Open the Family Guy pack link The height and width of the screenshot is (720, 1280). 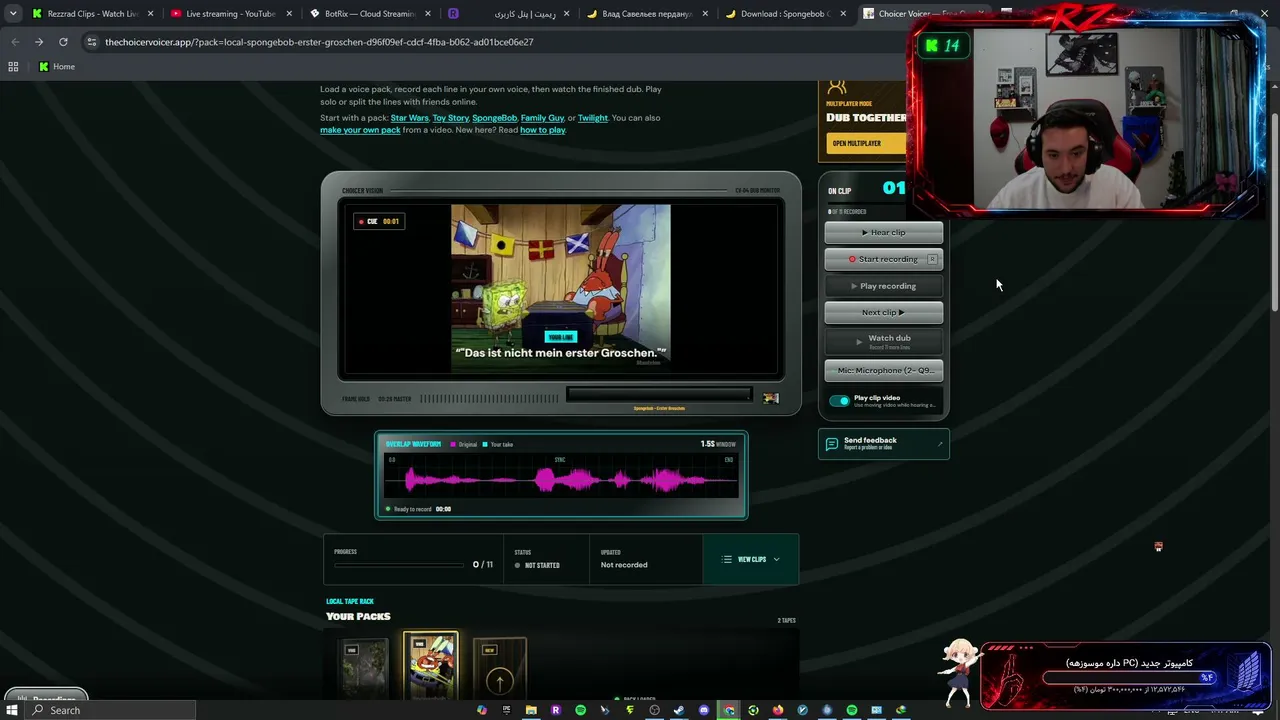[542, 118]
